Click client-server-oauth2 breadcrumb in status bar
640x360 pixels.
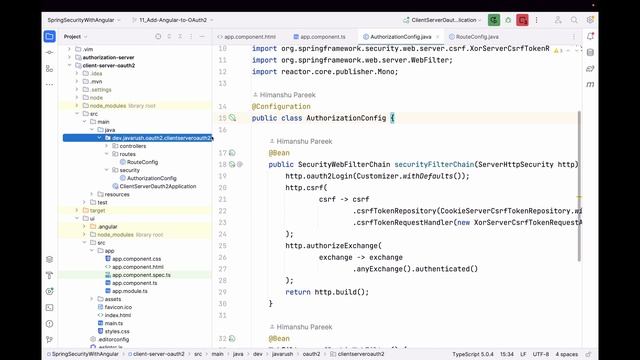(158, 354)
